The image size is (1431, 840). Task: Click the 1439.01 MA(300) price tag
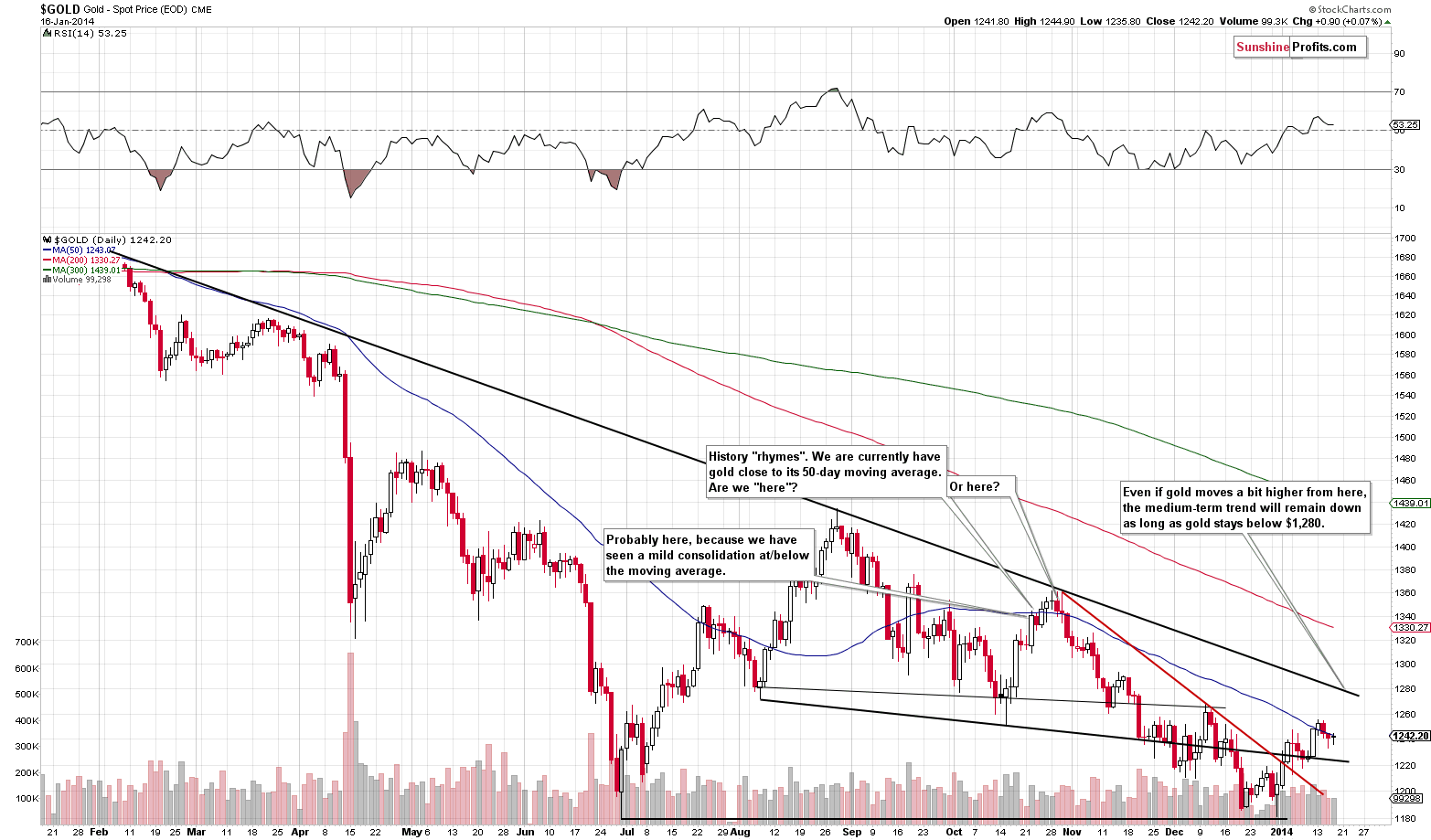point(1410,503)
